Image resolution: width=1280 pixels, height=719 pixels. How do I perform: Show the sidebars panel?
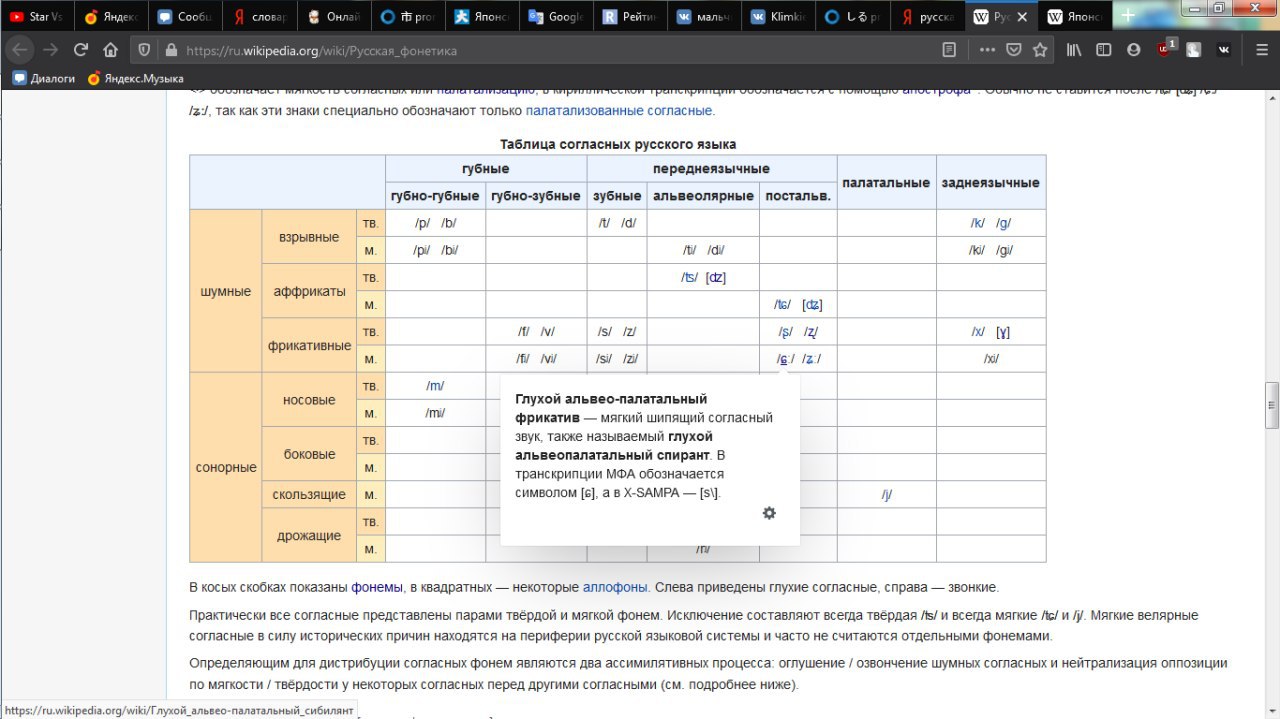point(1103,50)
